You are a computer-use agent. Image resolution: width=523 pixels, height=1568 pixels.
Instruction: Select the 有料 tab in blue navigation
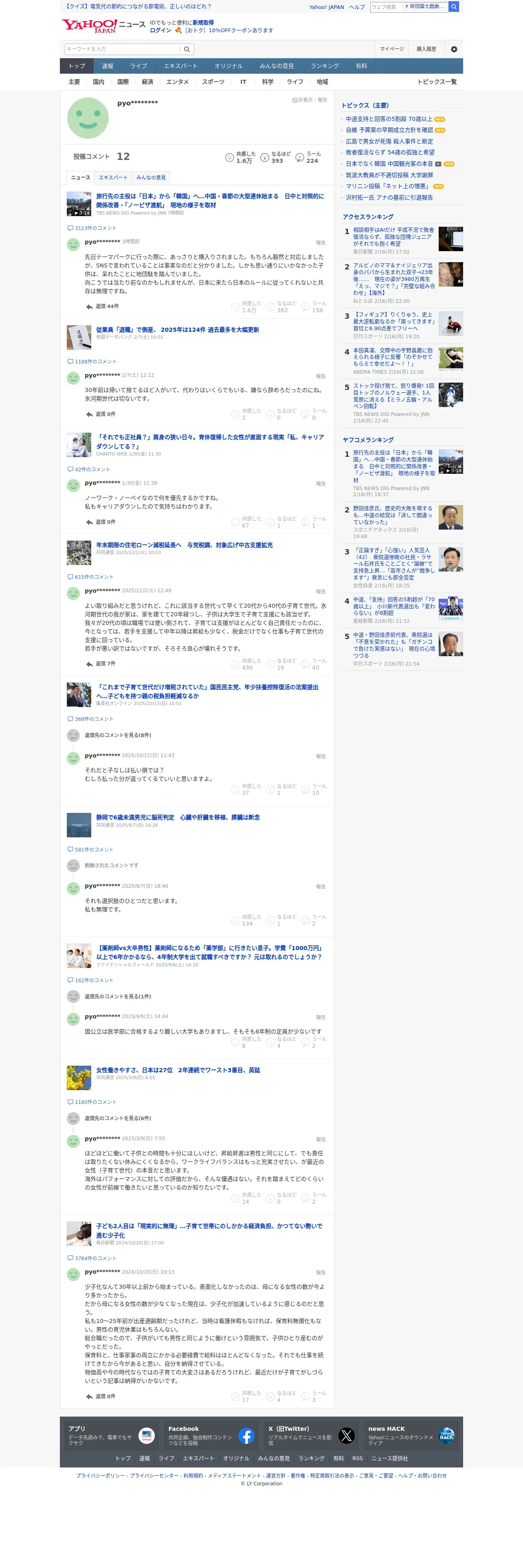point(362,66)
